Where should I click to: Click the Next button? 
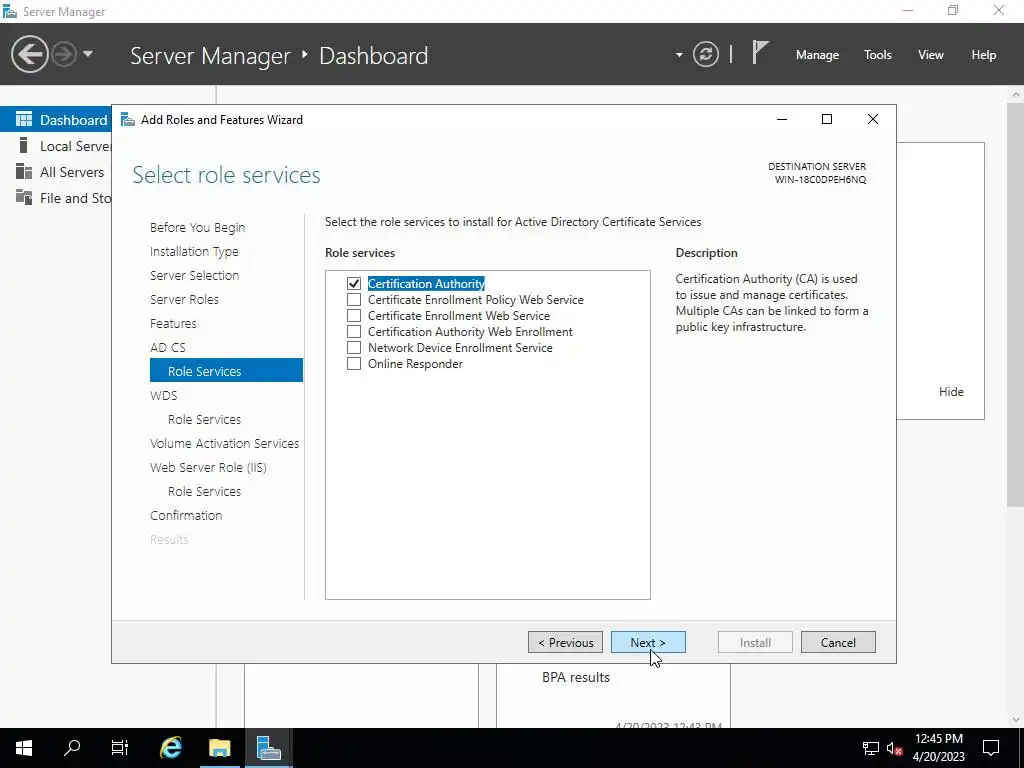pyautogui.click(x=648, y=643)
